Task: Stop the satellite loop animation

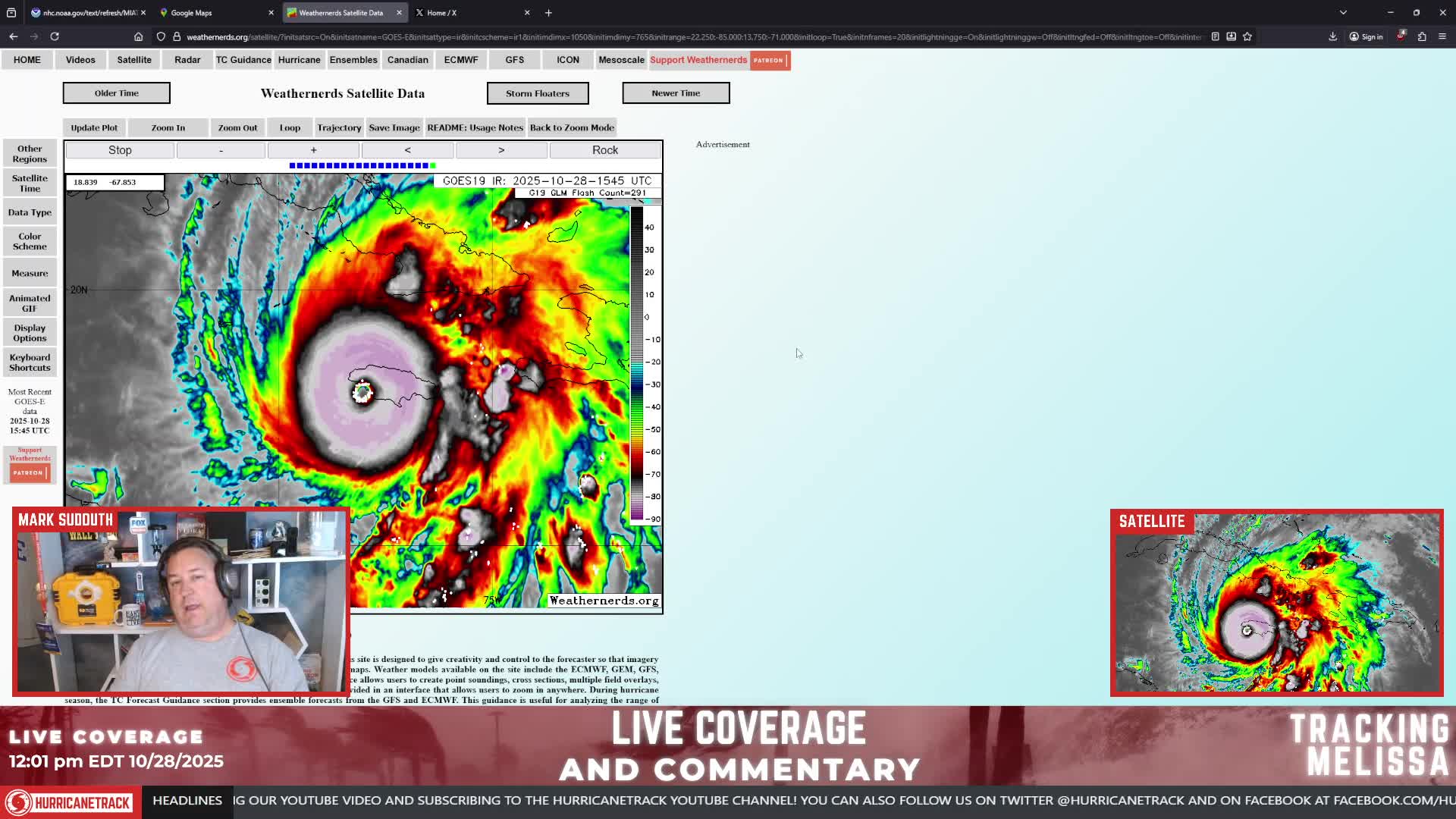Action: pos(120,150)
